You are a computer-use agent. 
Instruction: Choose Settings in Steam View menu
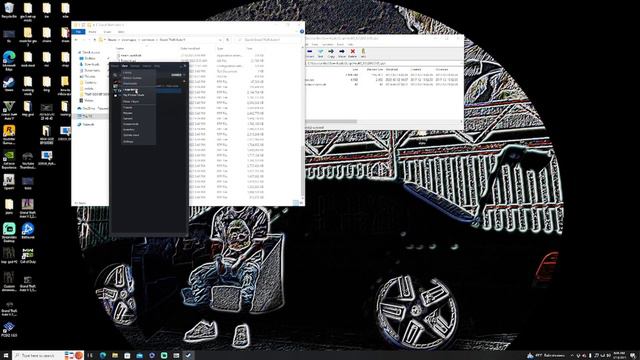(128, 141)
